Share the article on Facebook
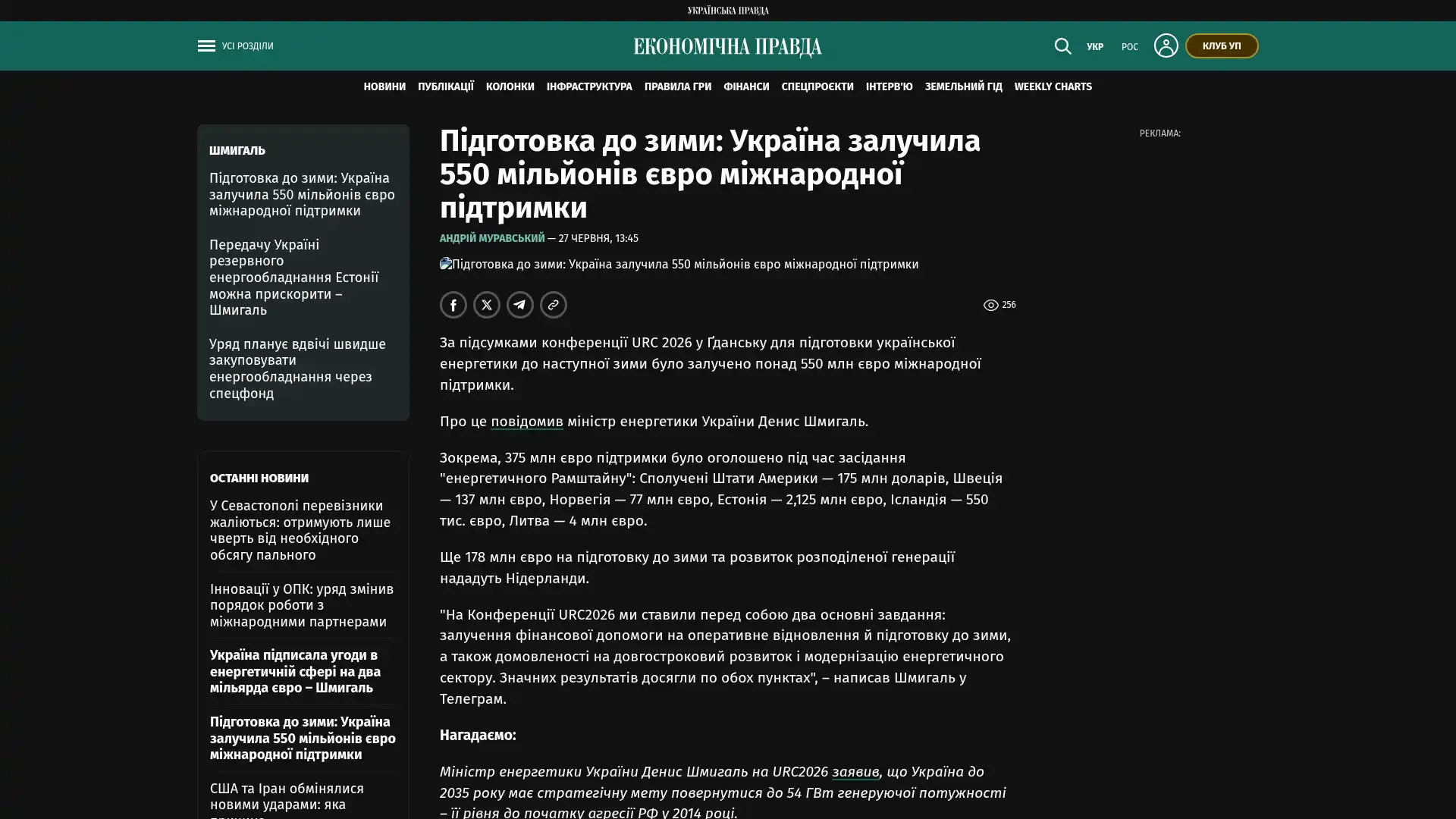 point(453,305)
